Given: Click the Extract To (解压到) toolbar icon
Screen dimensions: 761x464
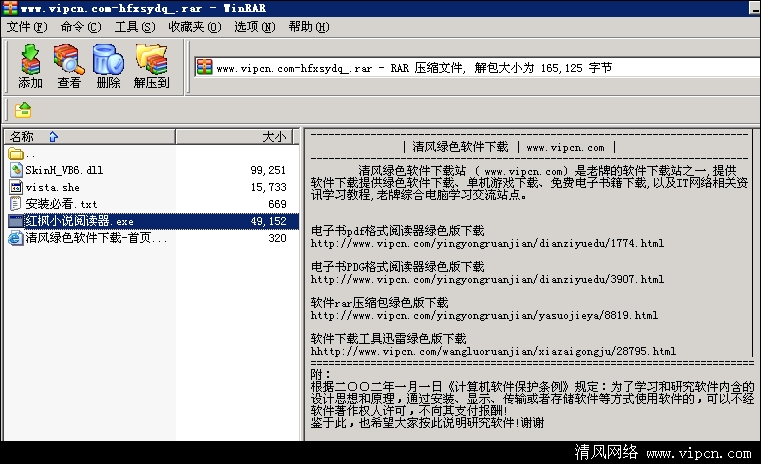Looking at the screenshot, I should tap(151, 66).
